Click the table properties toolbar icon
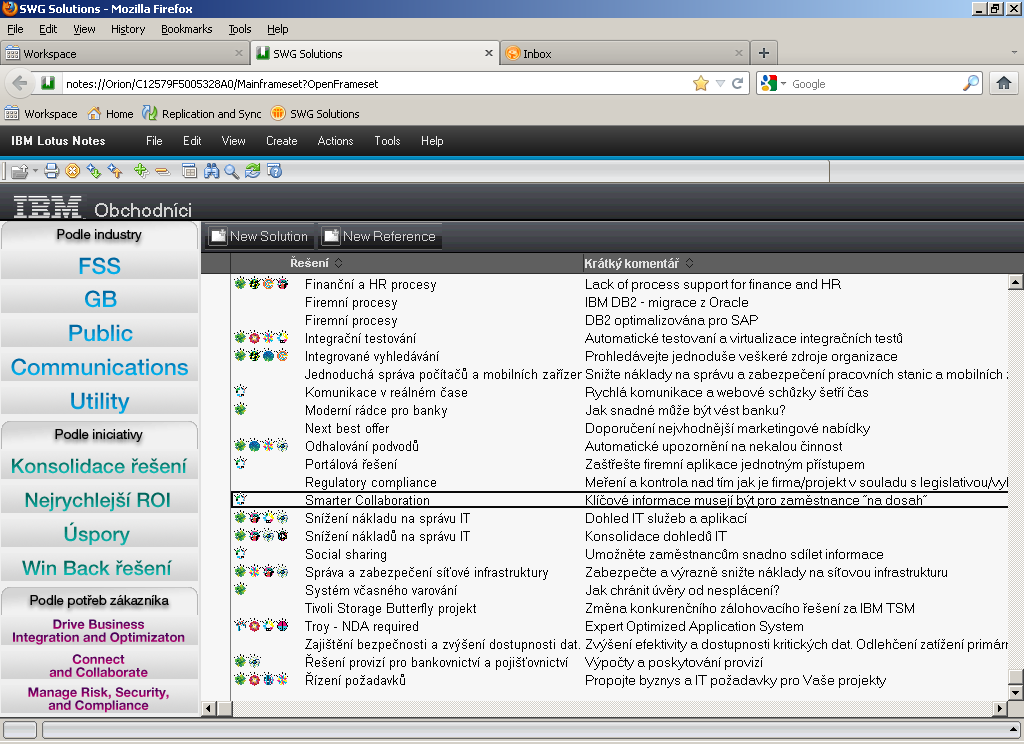Viewport: 1024px width, 744px height. point(189,171)
